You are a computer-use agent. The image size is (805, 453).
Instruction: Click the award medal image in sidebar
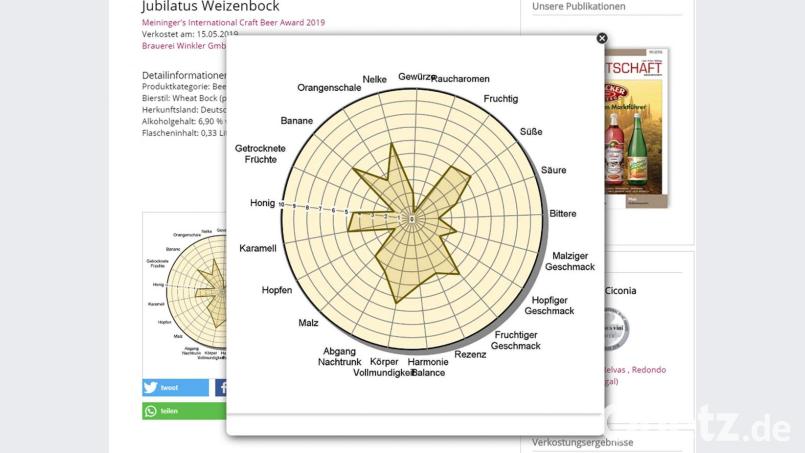pos(617,329)
